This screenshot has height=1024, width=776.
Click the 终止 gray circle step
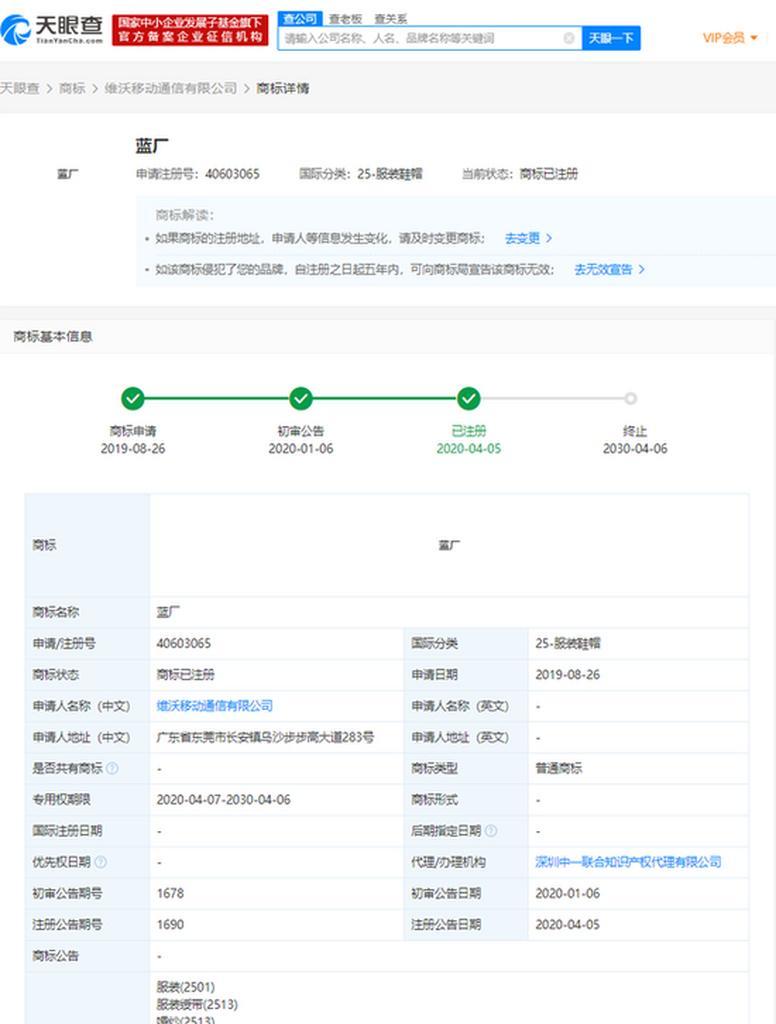[630, 398]
